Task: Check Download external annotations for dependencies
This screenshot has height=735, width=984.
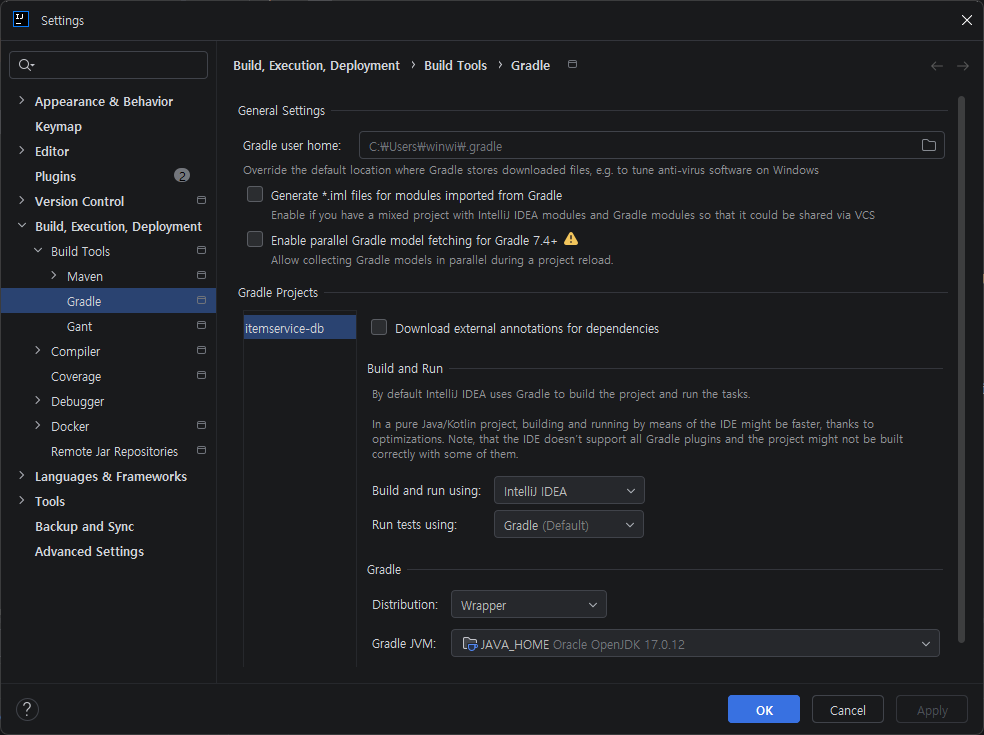Action: pyautogui.click(x=379, y=327)
